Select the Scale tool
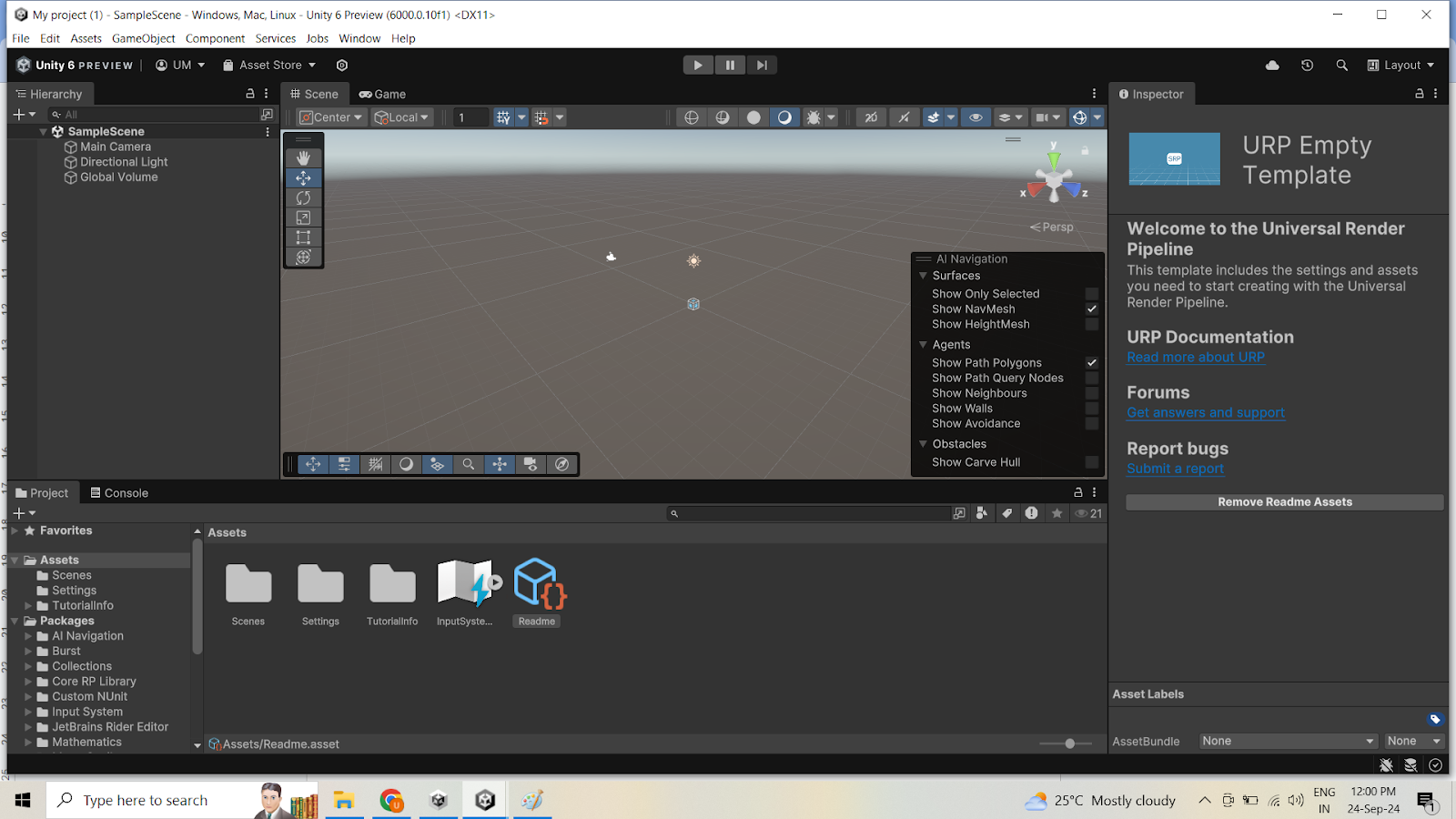 coord(303,217)
